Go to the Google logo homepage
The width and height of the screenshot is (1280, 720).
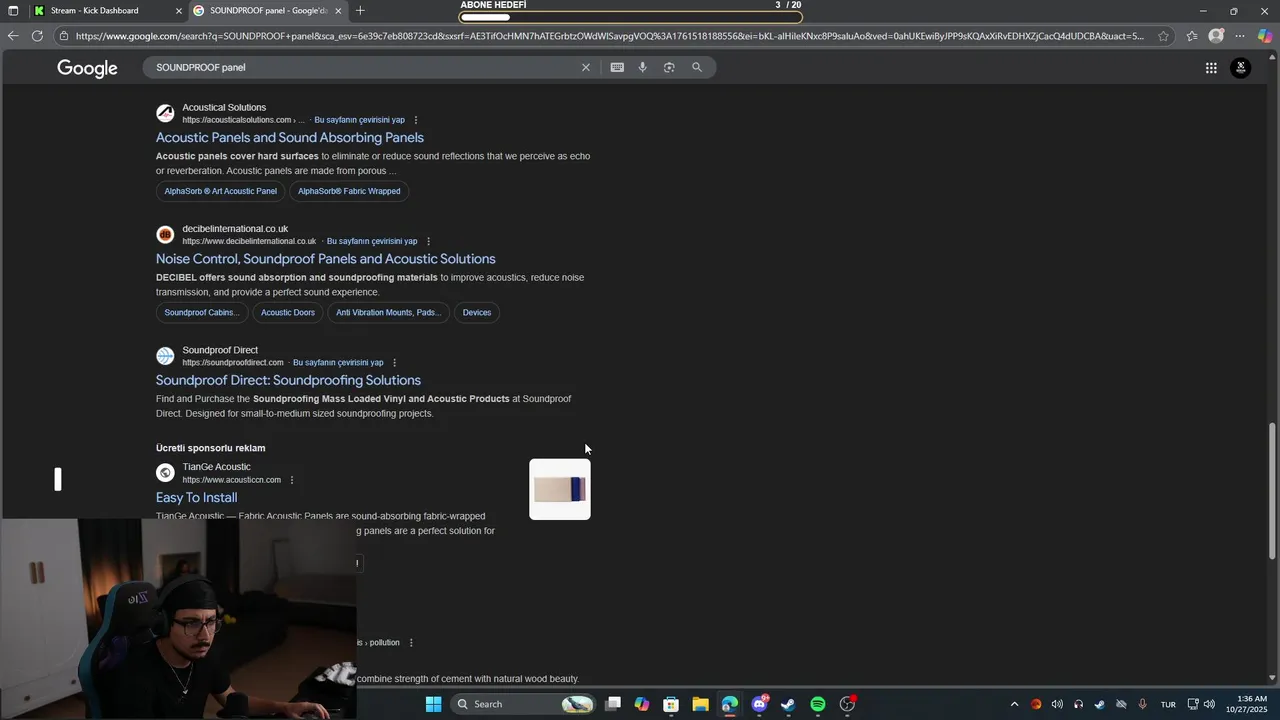pyautogui.click(x=87, y=68)
